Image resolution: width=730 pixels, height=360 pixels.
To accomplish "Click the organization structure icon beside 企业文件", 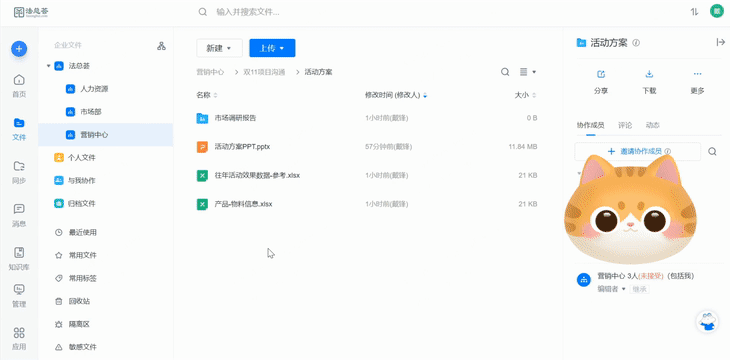I will coord(162,46).
